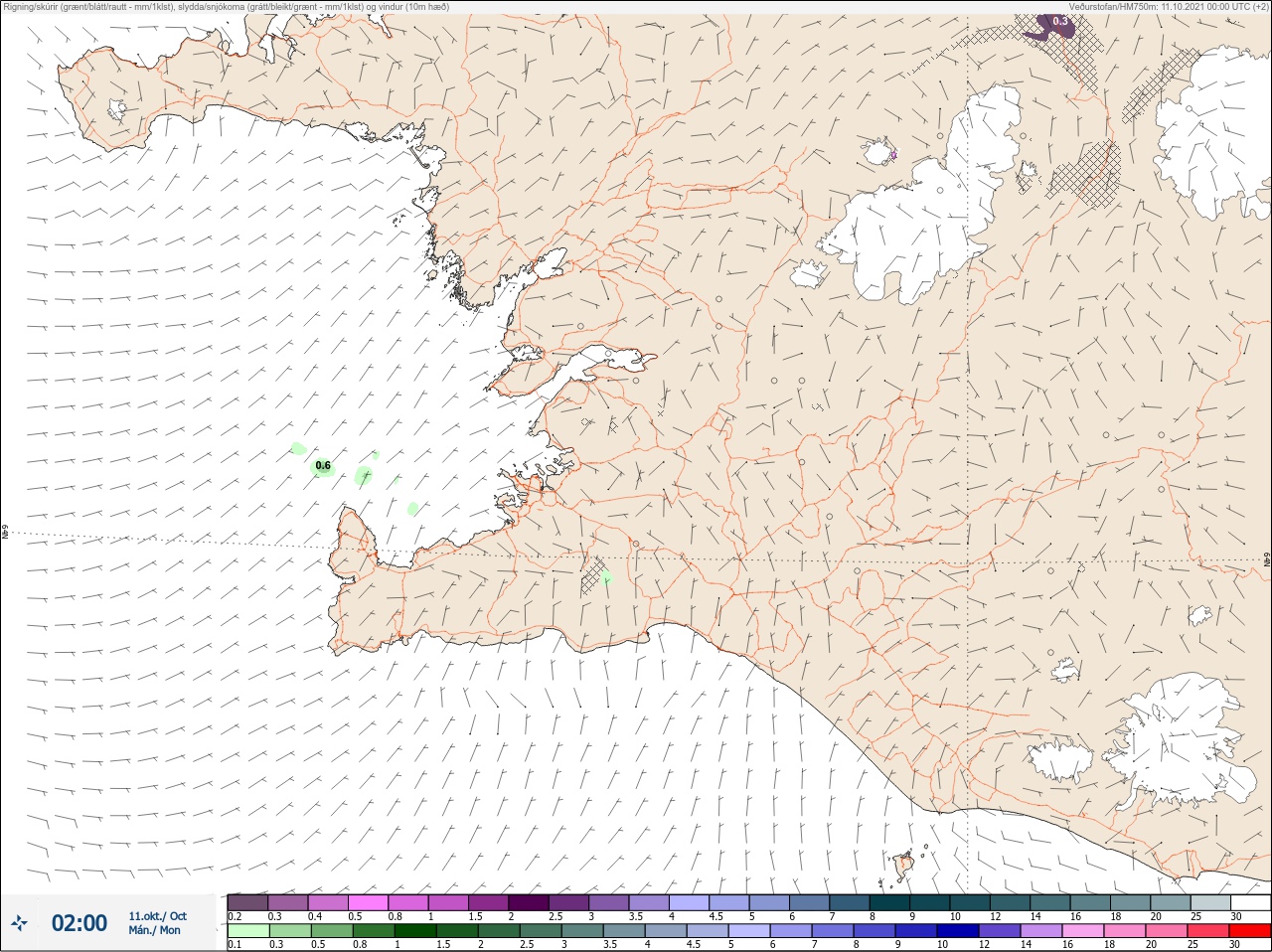The height and width of the screenshot is (952, 1272).
Task: Click the 'Mán./ Mon' weekday label
Action: click(154, 930)
